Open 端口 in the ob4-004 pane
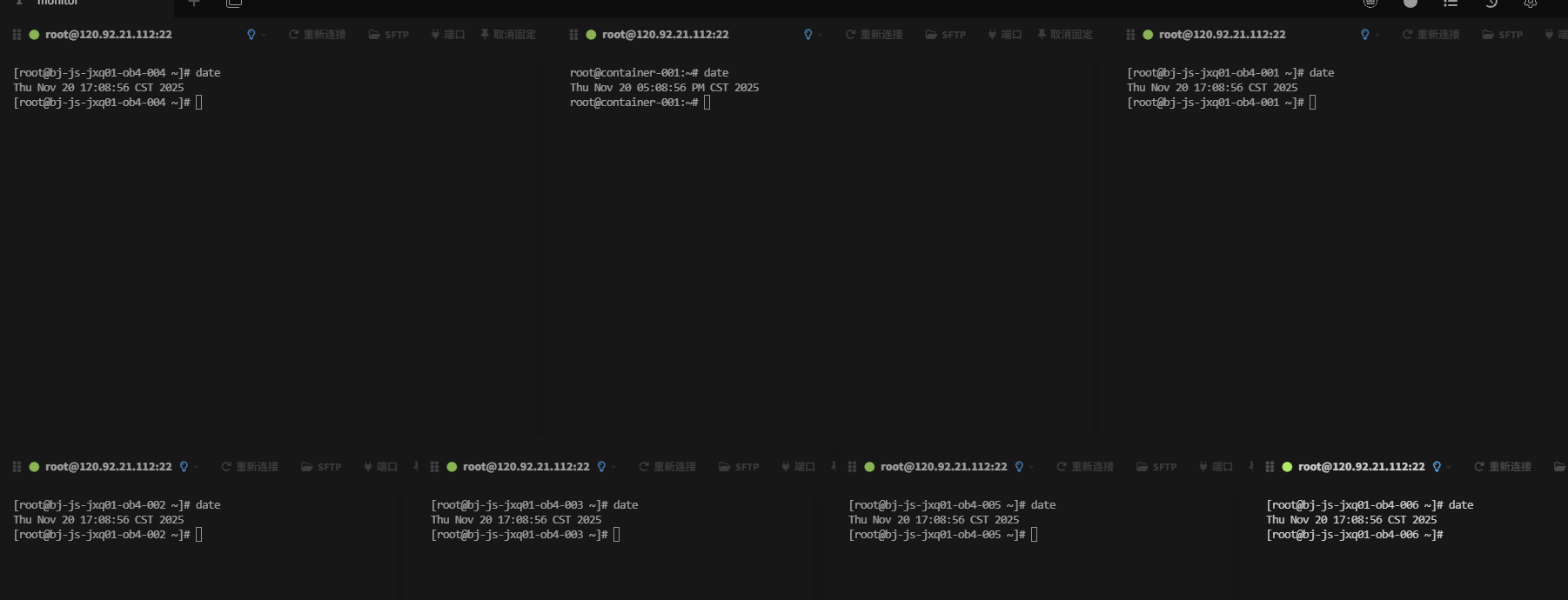Image resolution: width=1568 pixels, height=600 pixels. click(448, 35)
